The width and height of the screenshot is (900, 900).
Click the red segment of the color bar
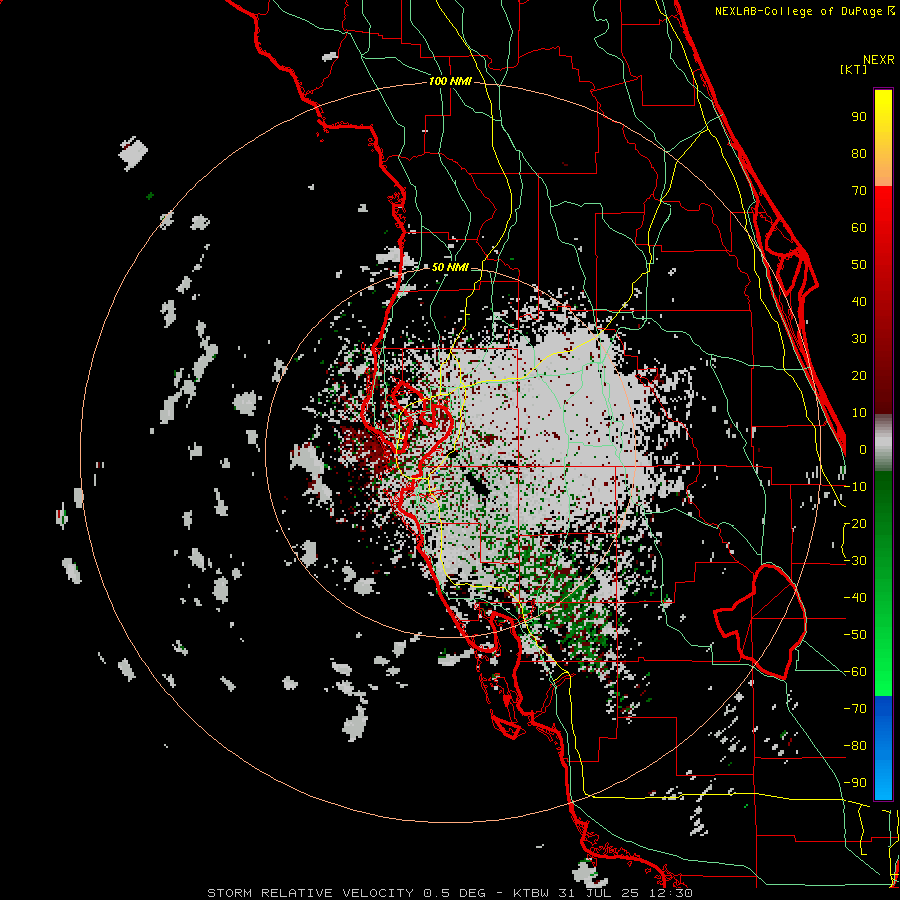click(x=883, y=300)
